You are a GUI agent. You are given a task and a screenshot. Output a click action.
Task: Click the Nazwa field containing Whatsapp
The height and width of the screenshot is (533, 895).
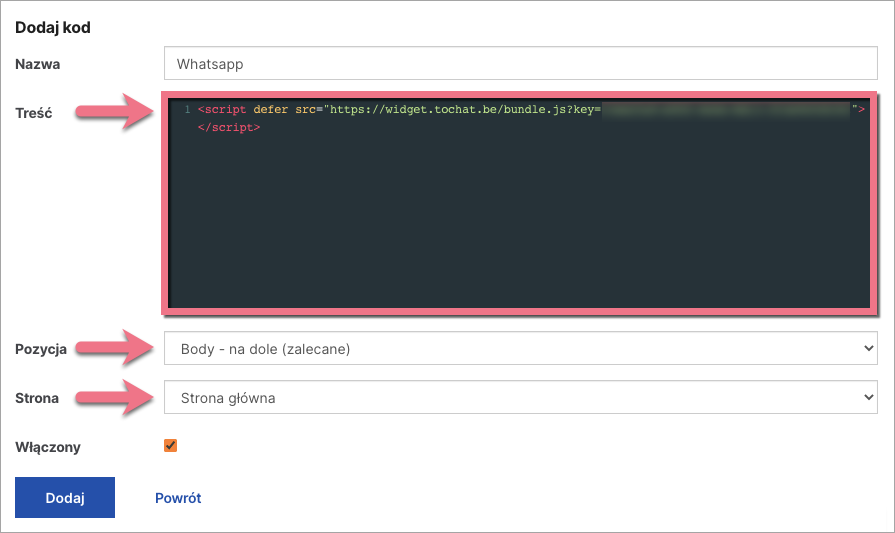pyautogui.click(x=520, y=64)
